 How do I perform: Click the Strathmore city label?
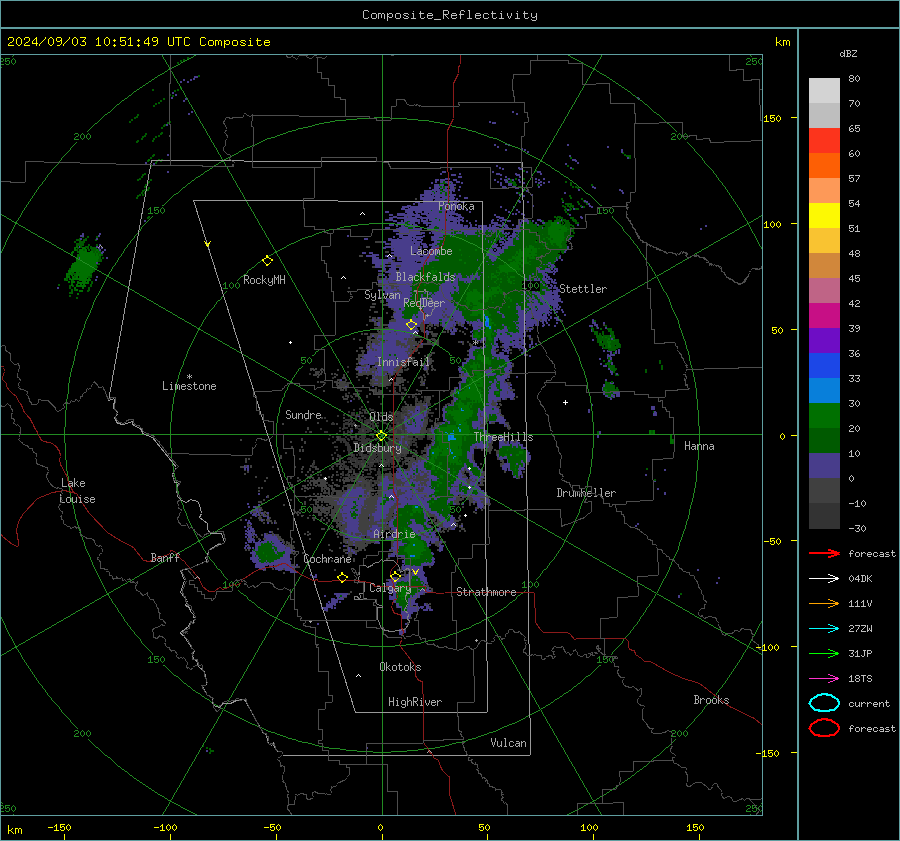click(486, 592)
